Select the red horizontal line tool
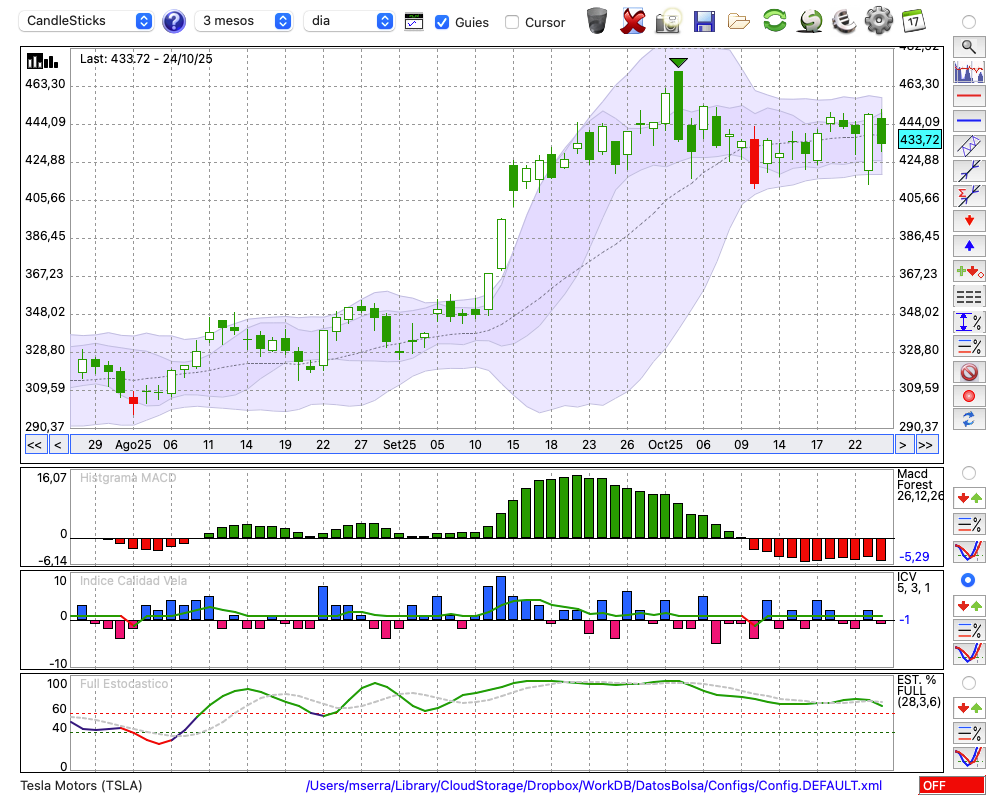Screen dimensions: 1000x800 (x=968, y=97)
